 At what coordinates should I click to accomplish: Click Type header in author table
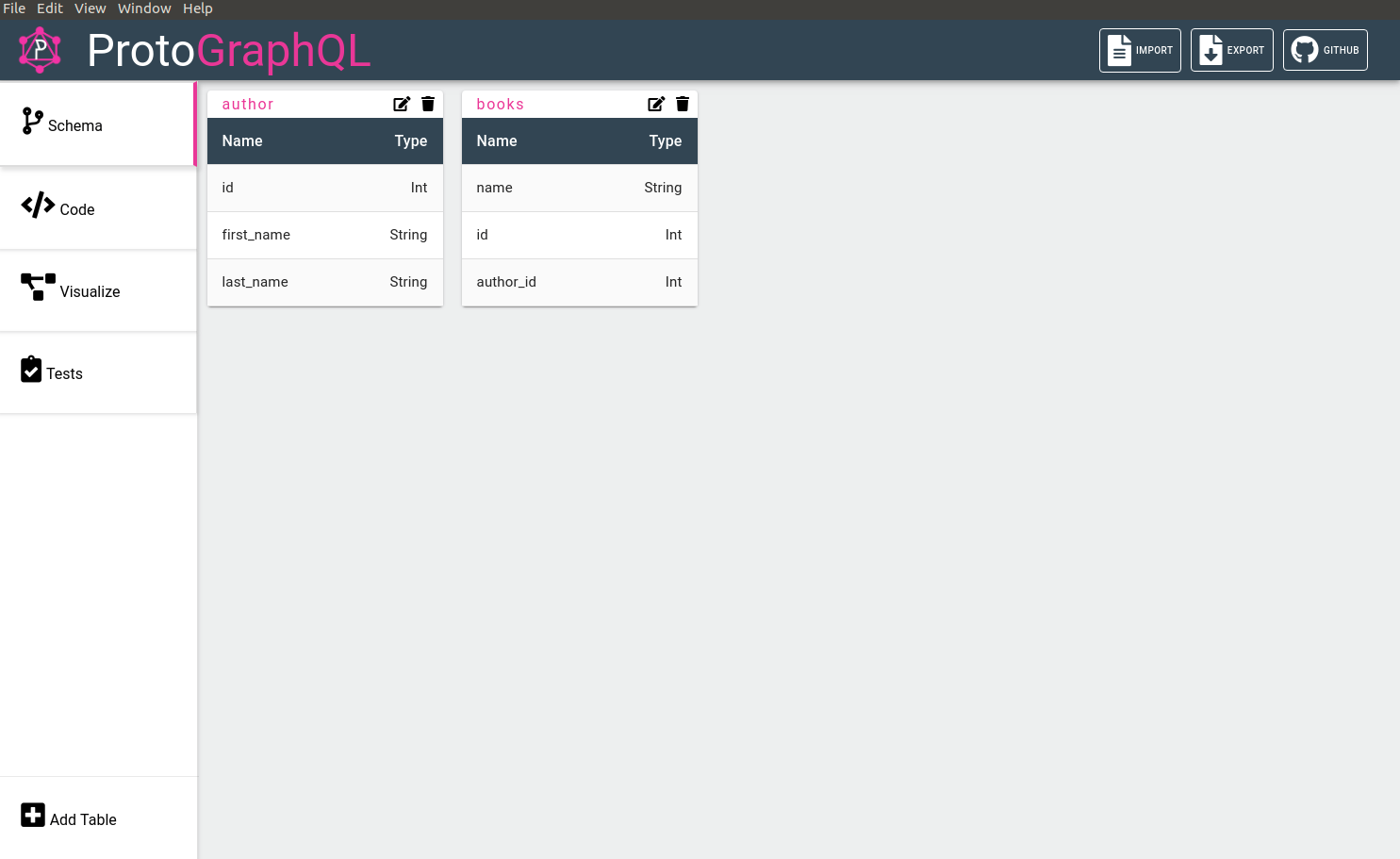(x=411, y=140)
